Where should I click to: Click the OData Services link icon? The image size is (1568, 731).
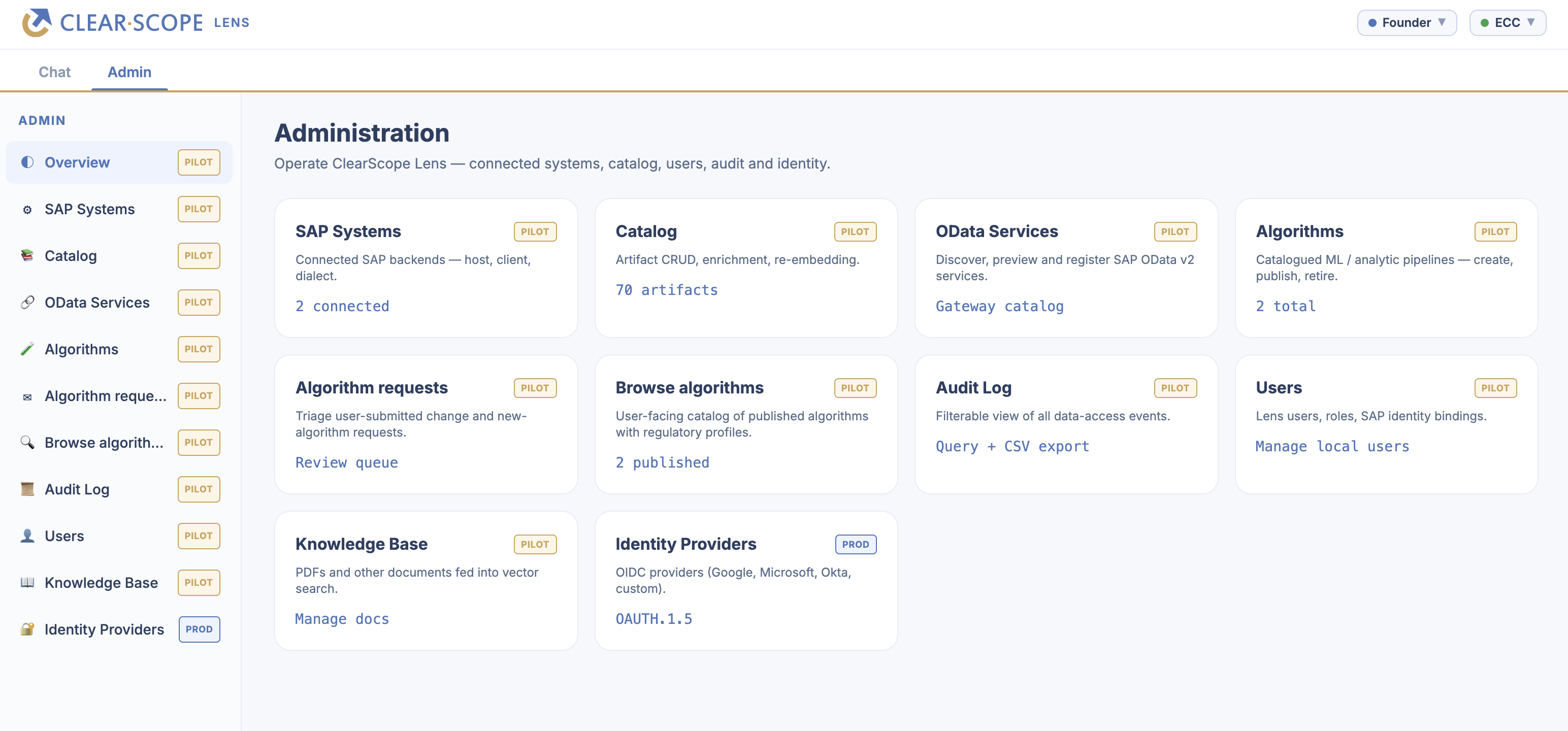pyautogui.click(x=27, y=303)
